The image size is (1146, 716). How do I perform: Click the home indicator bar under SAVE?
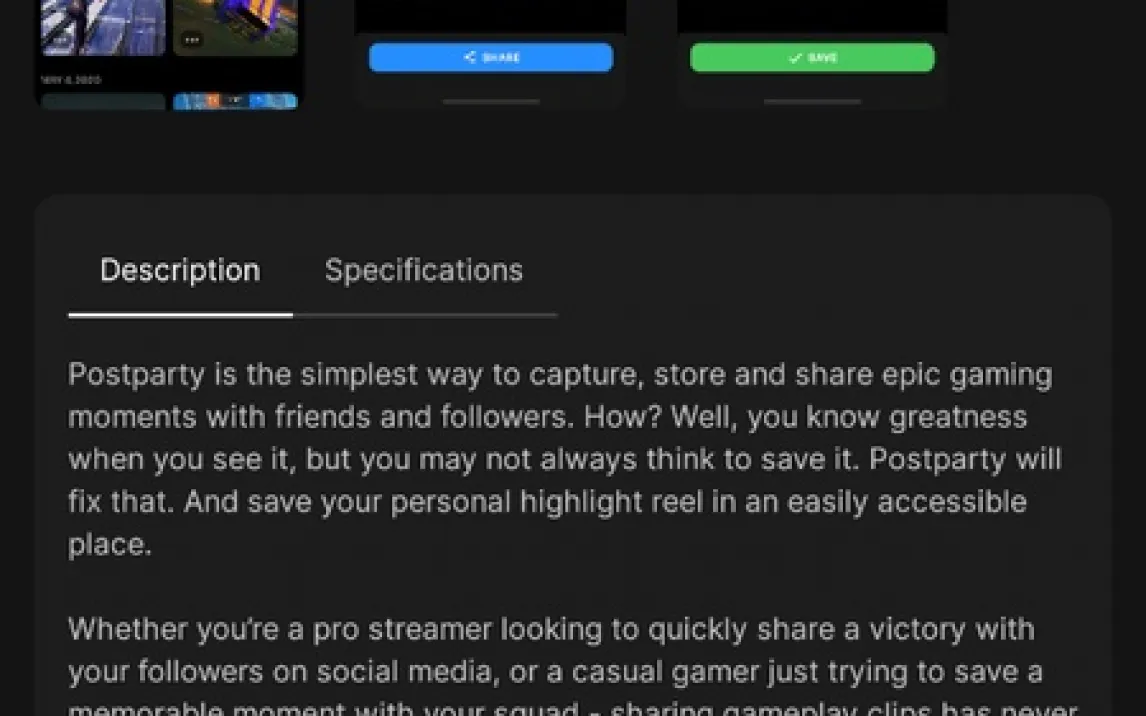[x=812, y=102]
